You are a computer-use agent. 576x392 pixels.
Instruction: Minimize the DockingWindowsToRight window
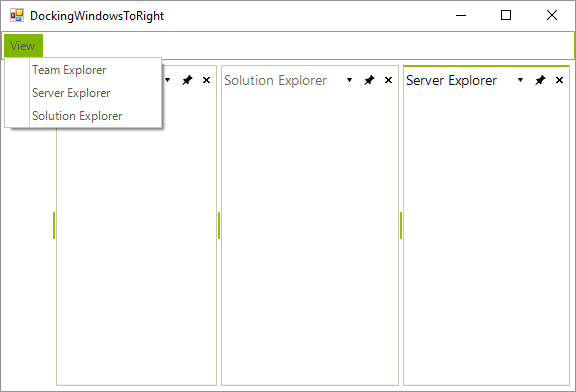(x=461, y=15)
